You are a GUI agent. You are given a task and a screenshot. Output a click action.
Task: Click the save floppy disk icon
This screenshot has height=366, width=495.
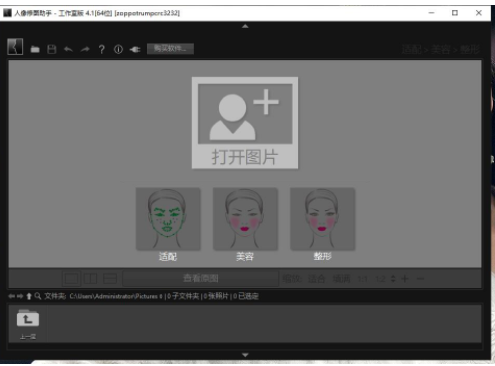point(52,49)
